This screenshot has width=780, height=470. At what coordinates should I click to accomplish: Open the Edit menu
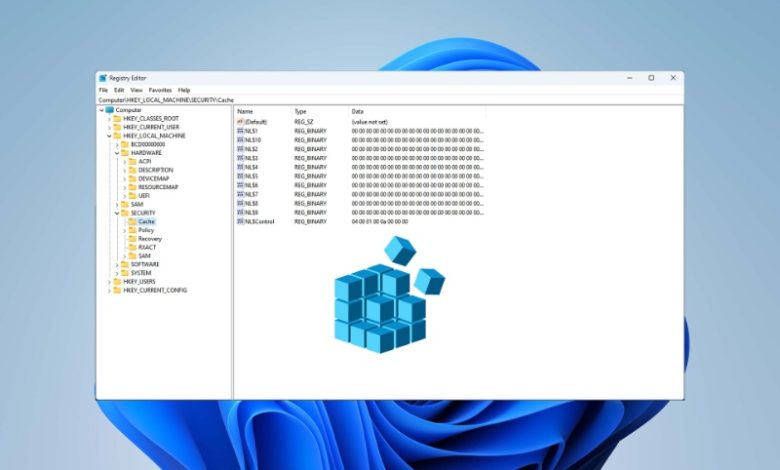119,90
